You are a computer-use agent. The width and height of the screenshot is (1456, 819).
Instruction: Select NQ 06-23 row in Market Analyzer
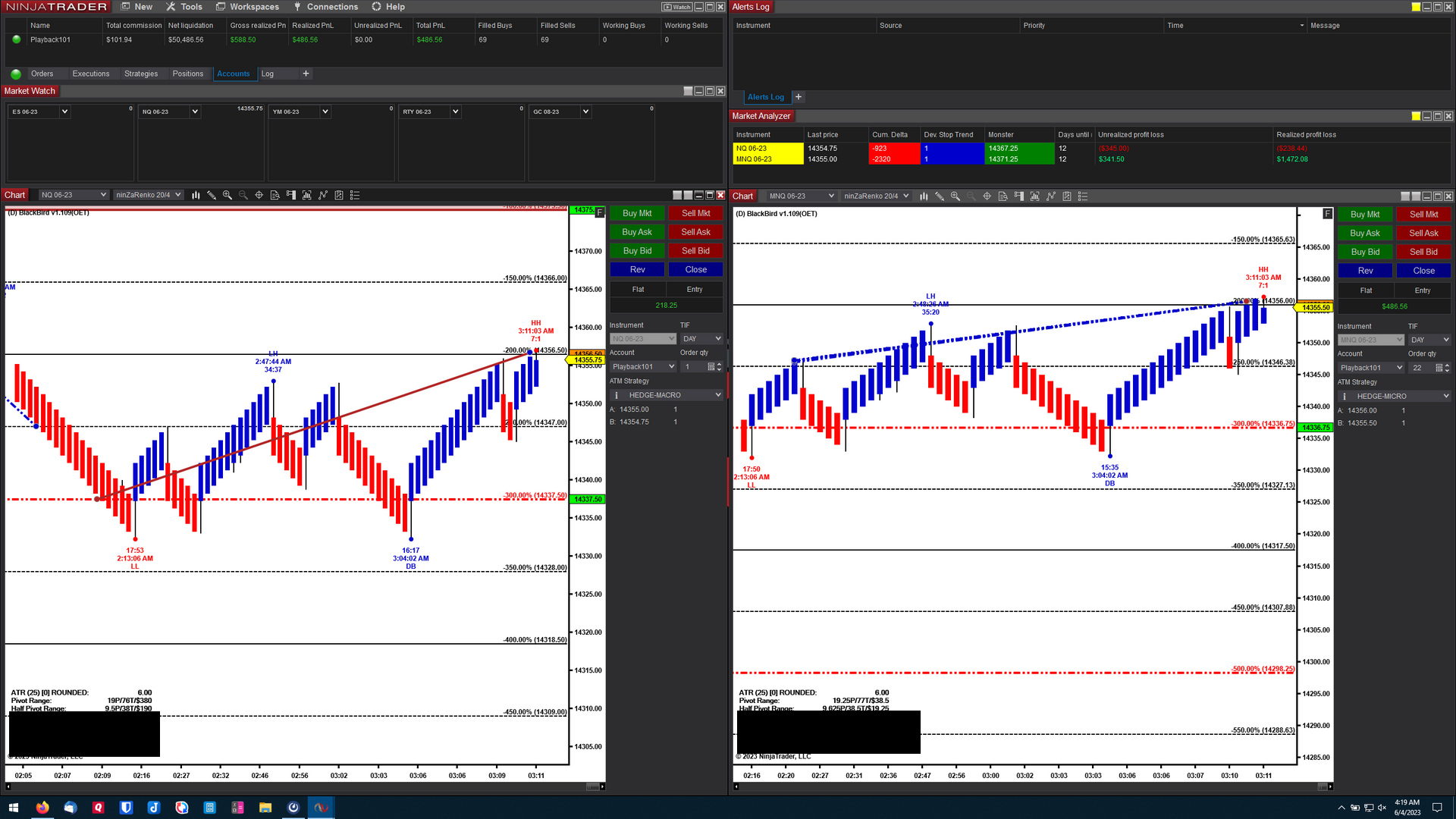[1092, 149]
